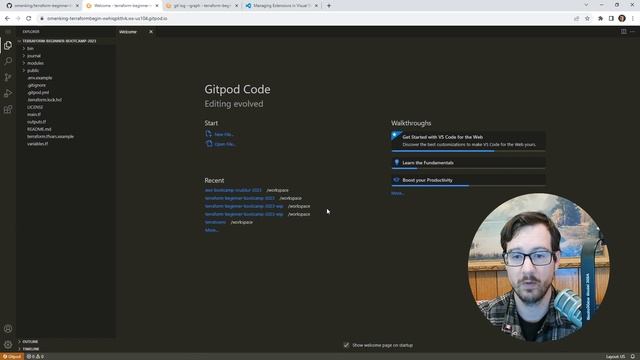Click the hamburger menu icon above activity bar
Screen dimensions: 640x360
[x=8, y=31]
